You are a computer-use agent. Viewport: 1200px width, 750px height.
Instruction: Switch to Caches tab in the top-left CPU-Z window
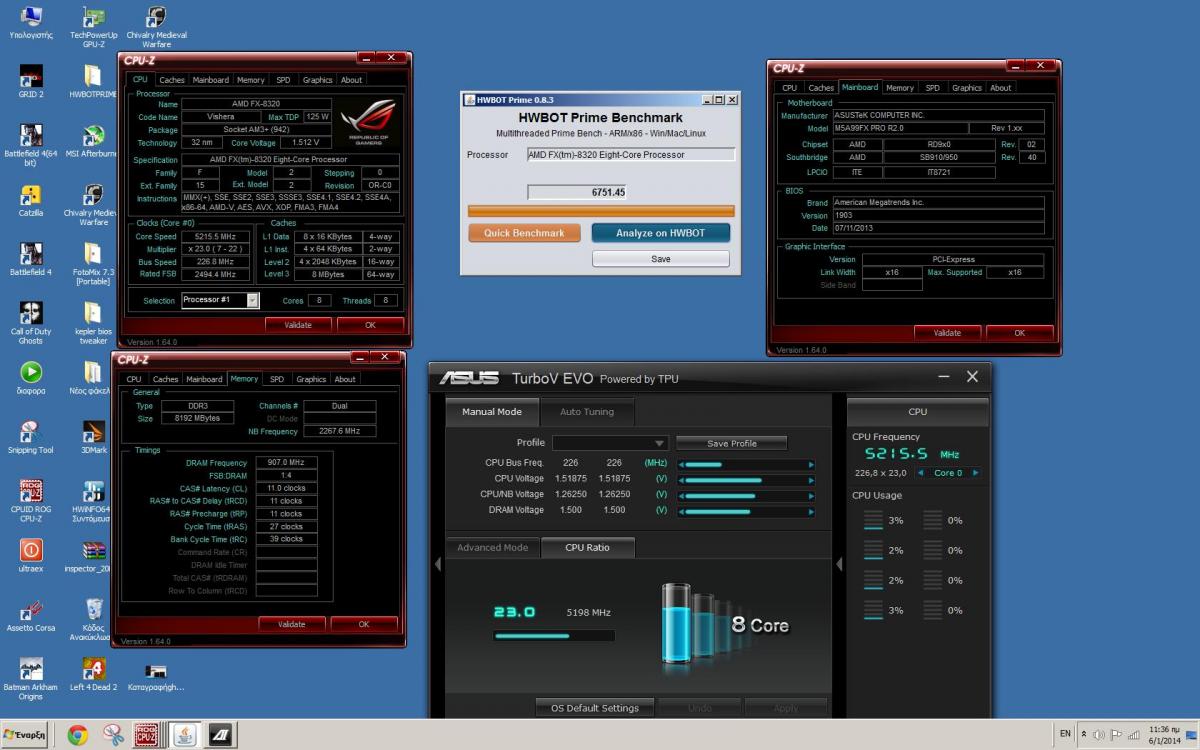[x=172, y=80]
